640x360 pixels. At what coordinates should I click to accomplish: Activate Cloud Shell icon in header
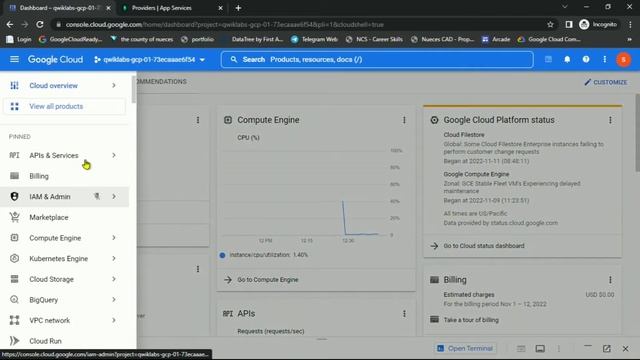(x=548, y=60)
